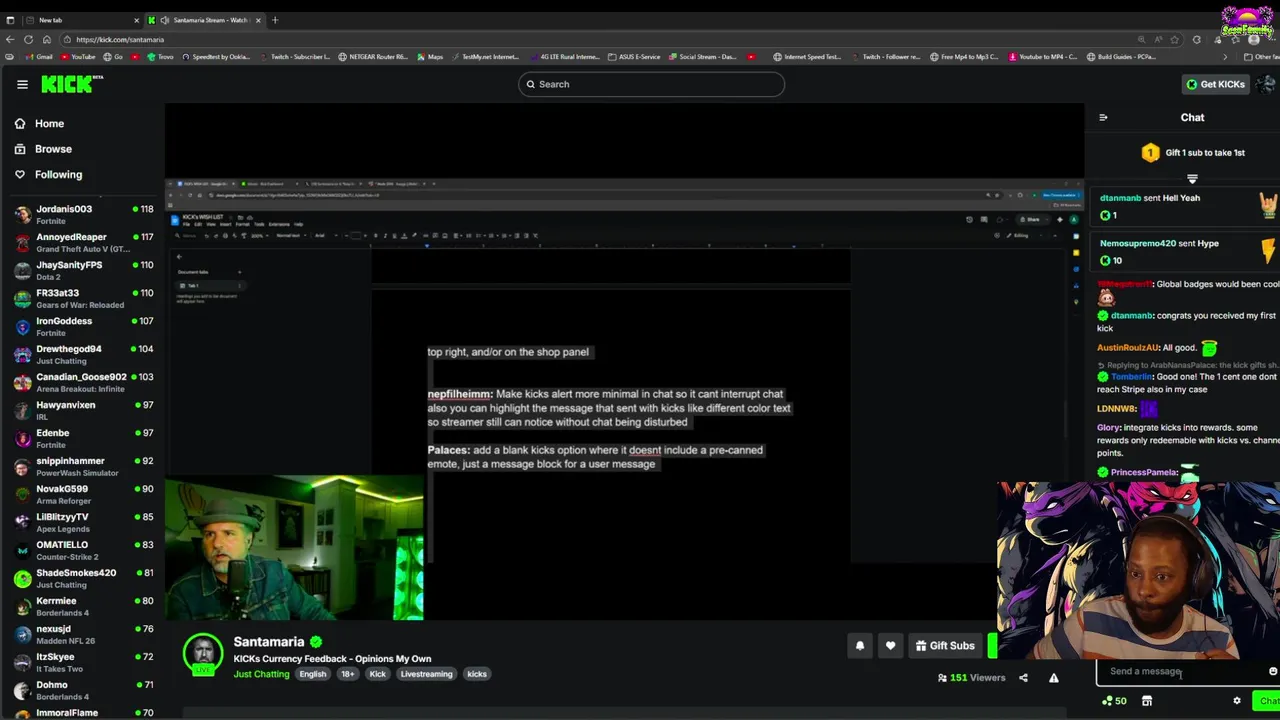This screenshot has height=720, width=1280.
Task: Click the Gift Subs button
Action: click(945, 646)
